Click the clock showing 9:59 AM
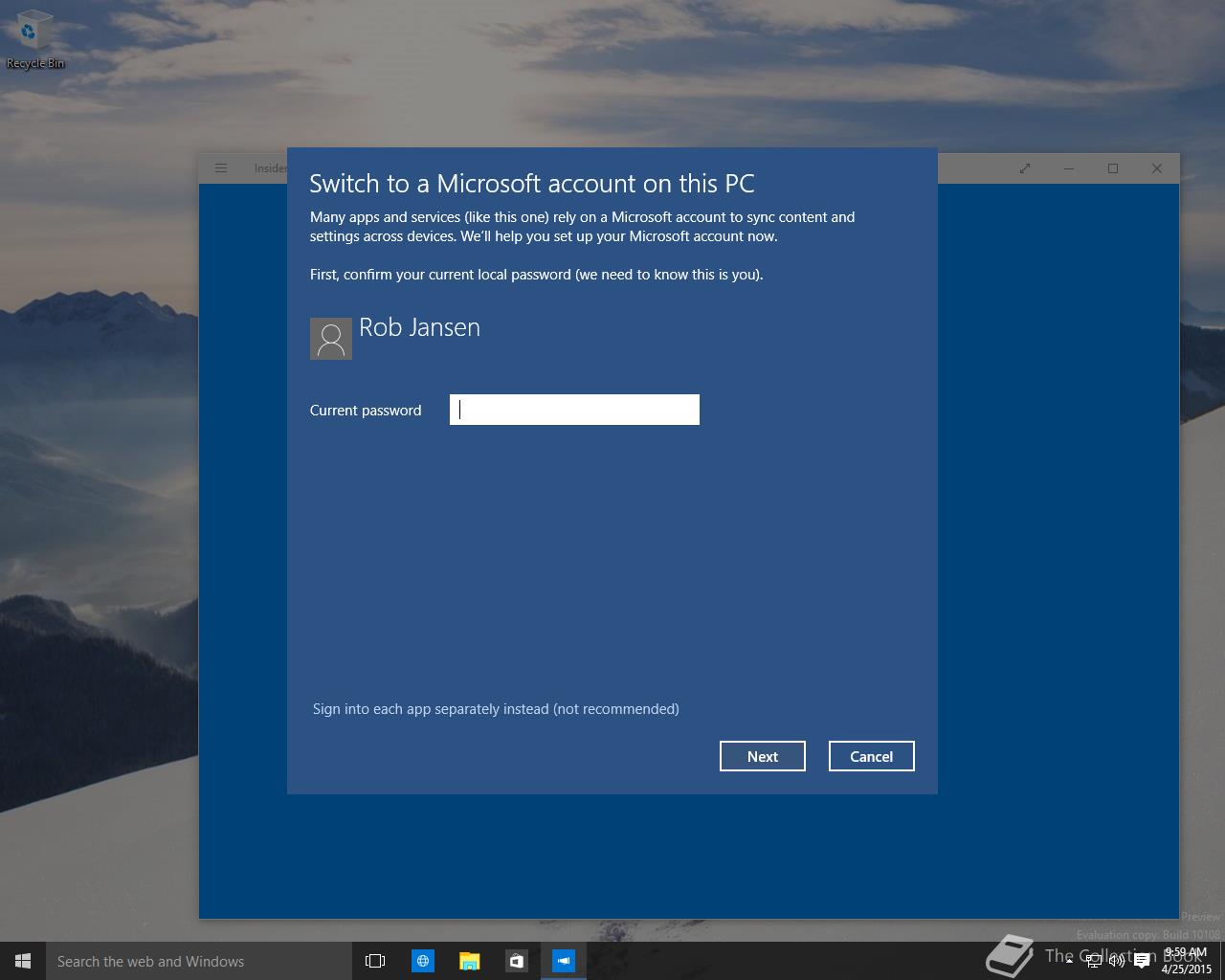 pyautogui.click(x=1187, y=961)
